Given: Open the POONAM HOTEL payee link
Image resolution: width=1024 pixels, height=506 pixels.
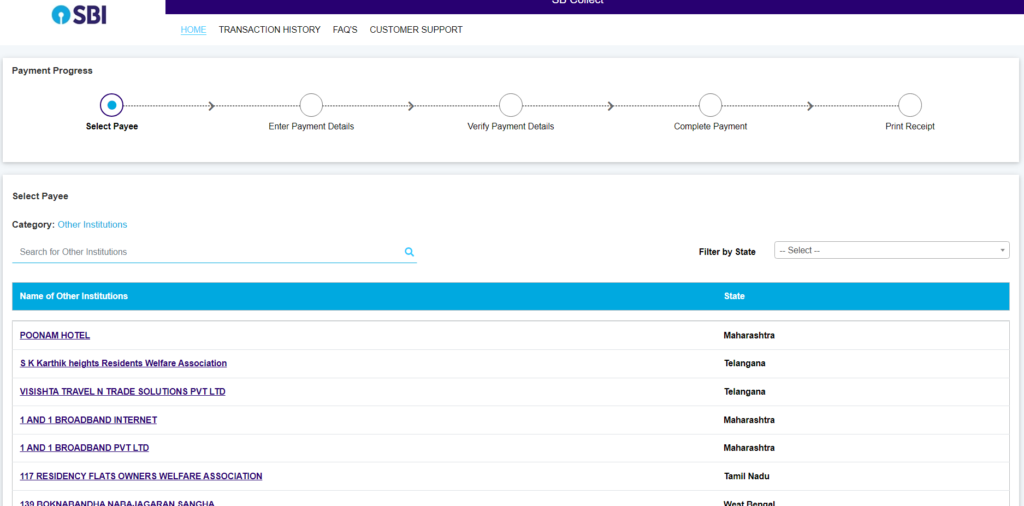Looking at the screenshot, I should pyautogui.click(x=55, y=336).
